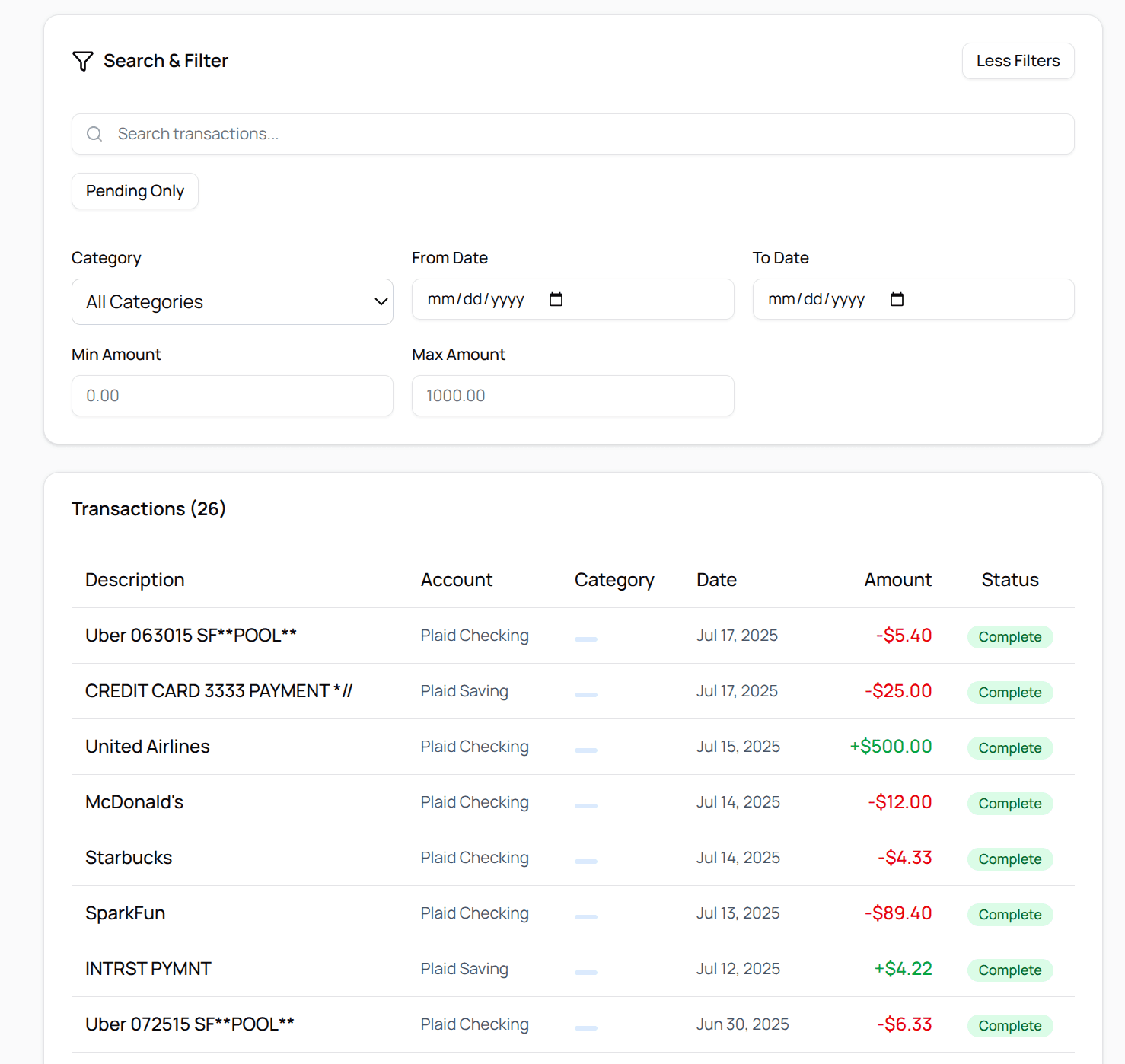The width and height of the screenshot is (1125, 1064).
Task: Click Plaid Saving on the INTRST PYMNT row
Action: point(464,969)
